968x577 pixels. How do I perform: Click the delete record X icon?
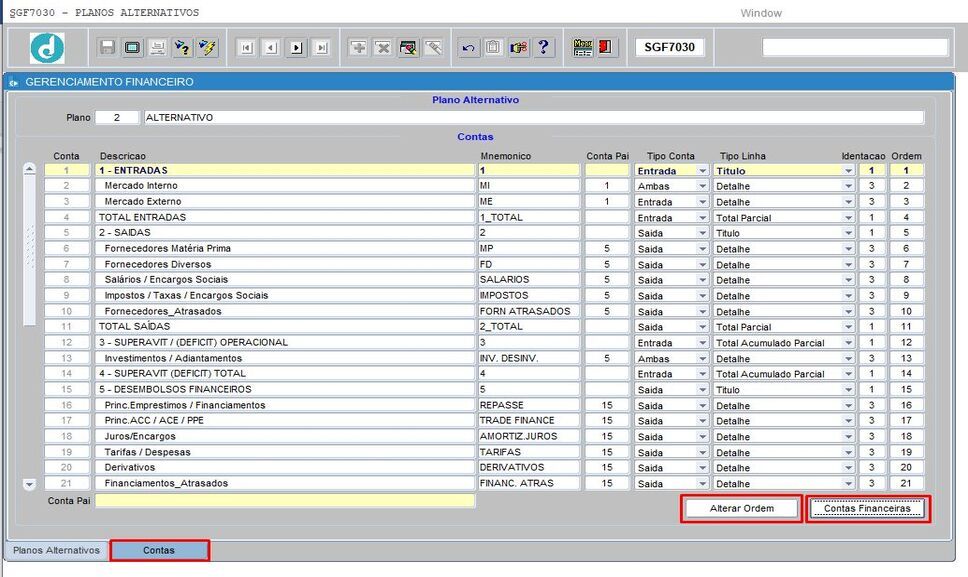click(383, 48)
